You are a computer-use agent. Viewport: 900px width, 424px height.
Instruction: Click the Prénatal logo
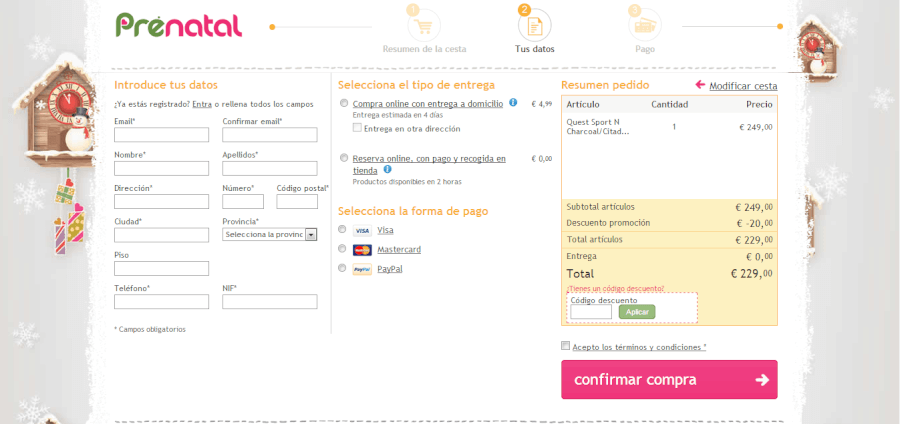pos(179,25)
